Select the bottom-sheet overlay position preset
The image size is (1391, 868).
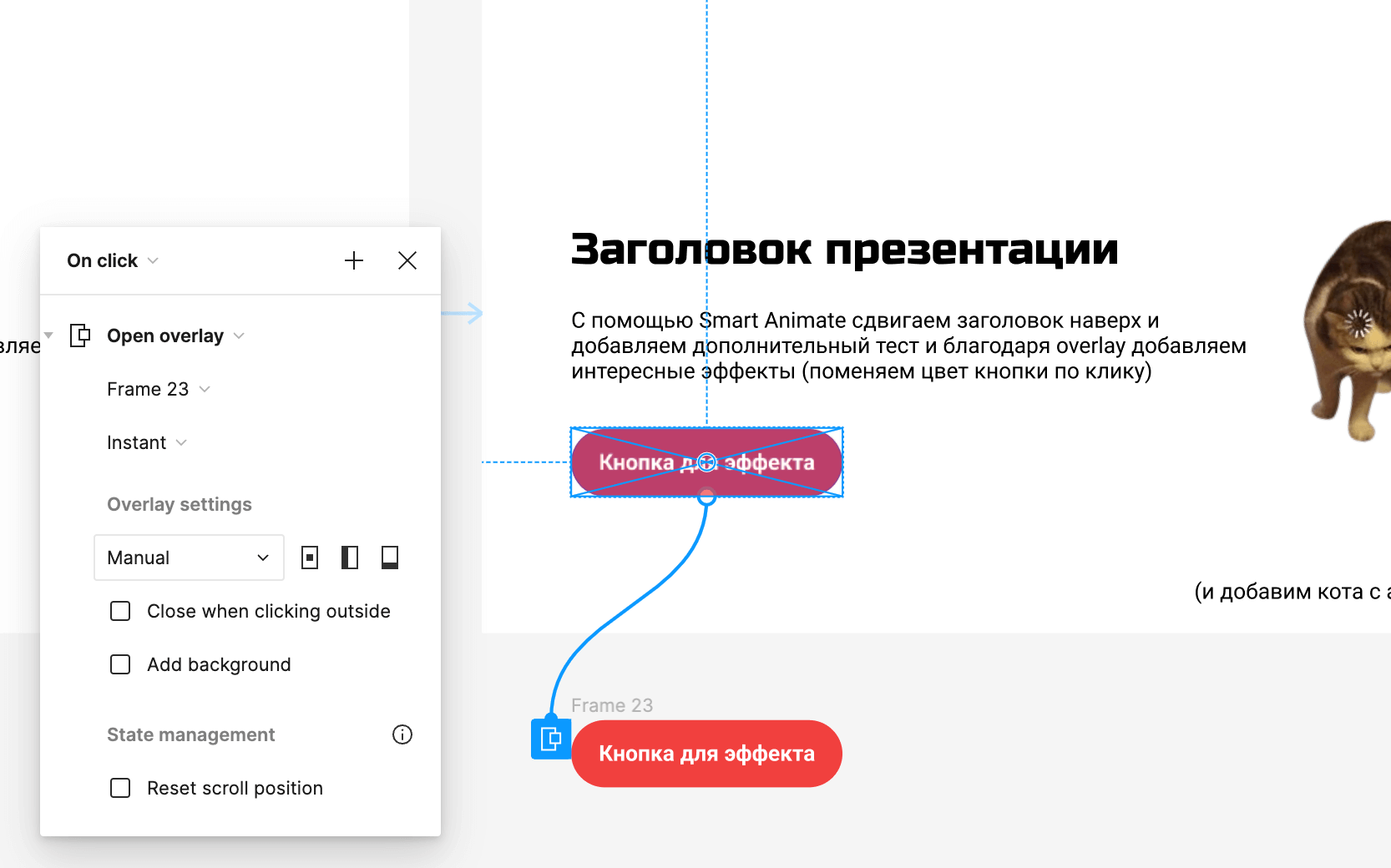pyautogui.click(x=389, y=557)
